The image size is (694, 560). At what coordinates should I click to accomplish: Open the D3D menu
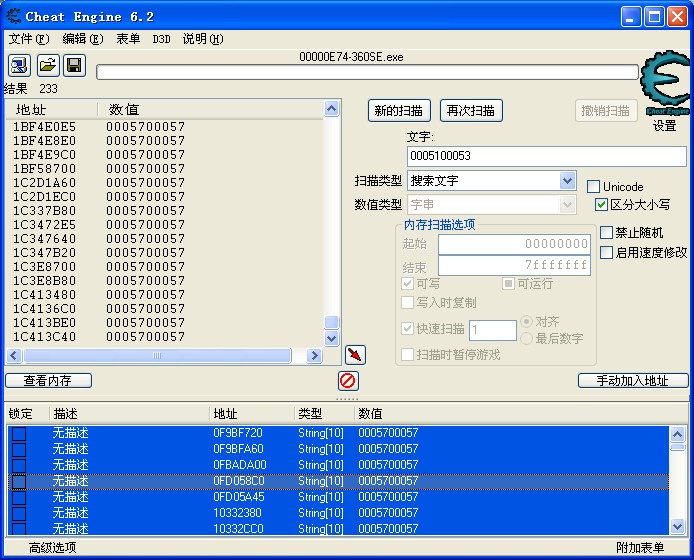click(x=161, y=39)
